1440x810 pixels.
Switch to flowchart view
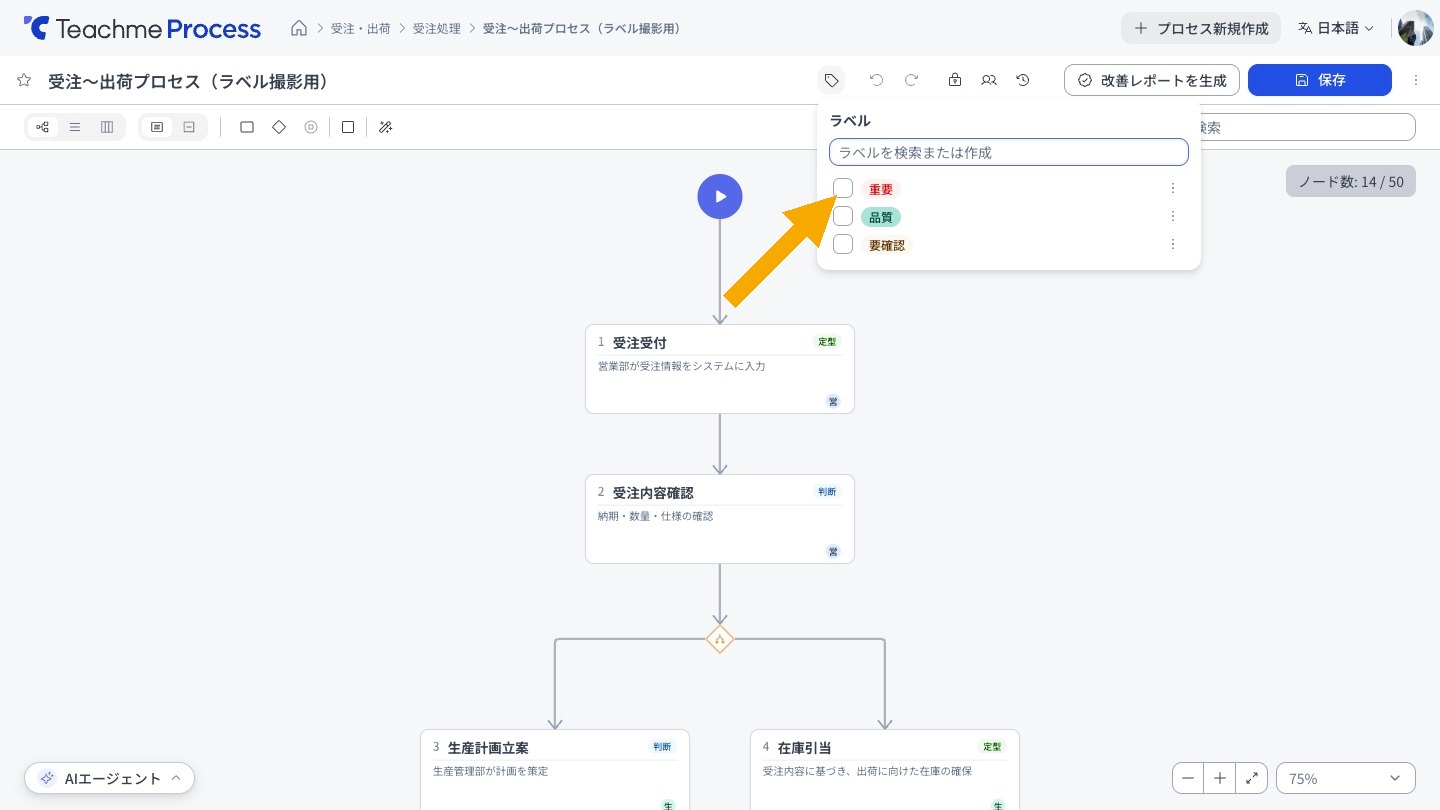(43, 127)
